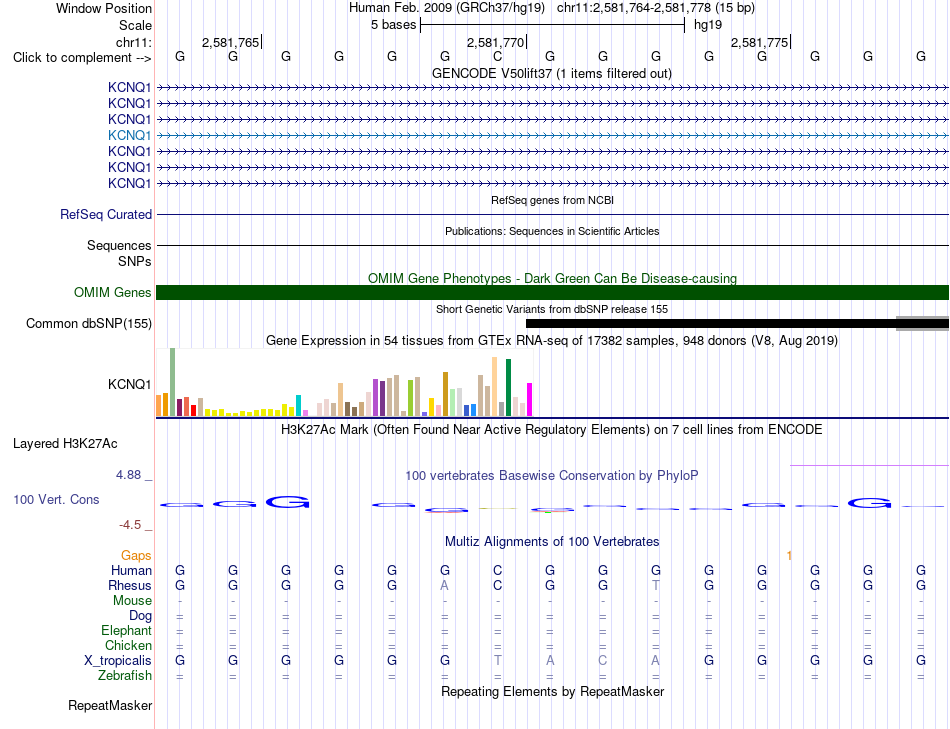Click the '5 bases' scale bar label
The height and width of the screenshot is (729, 950).
pos(393,25)
